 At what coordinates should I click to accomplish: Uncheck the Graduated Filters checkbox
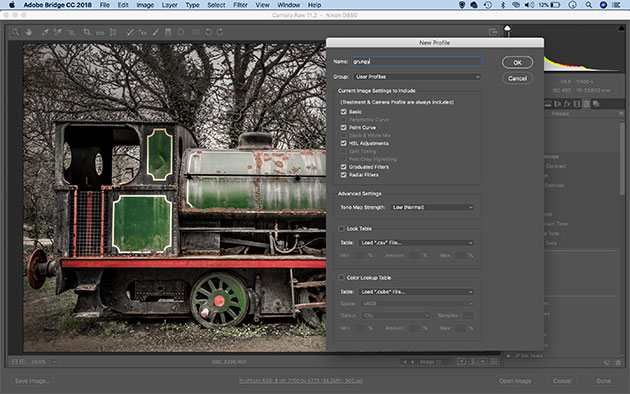344,167
